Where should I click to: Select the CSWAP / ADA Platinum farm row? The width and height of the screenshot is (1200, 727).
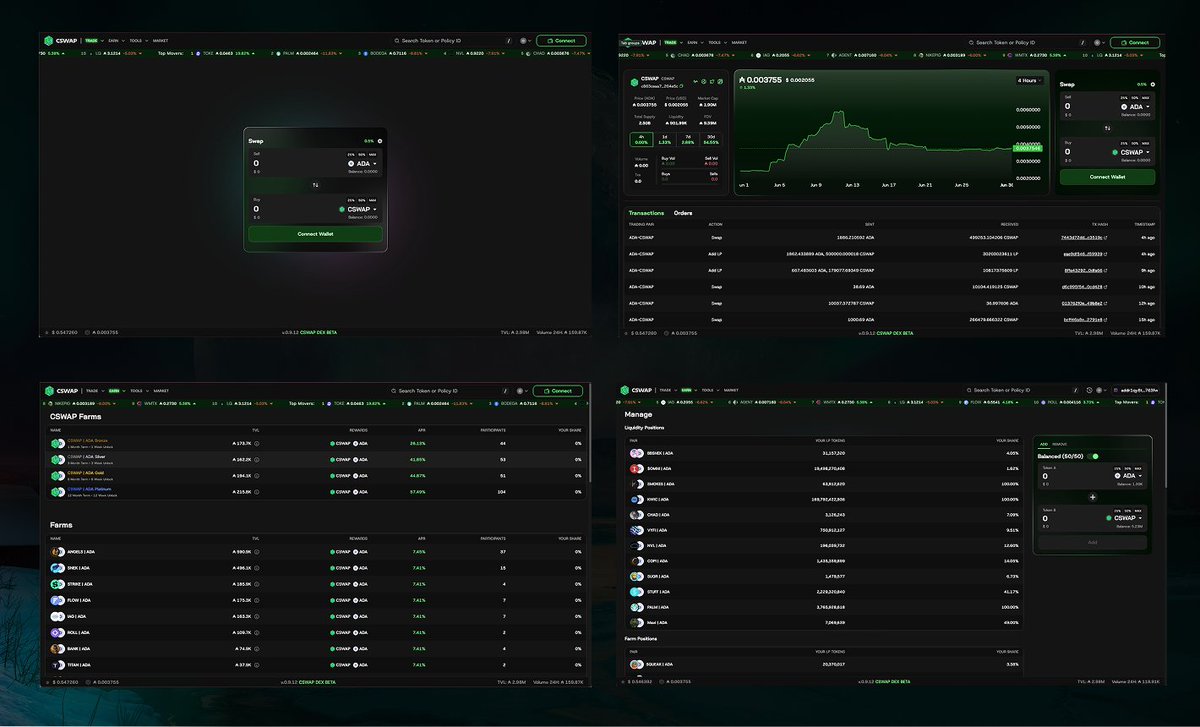click(315, 491)
